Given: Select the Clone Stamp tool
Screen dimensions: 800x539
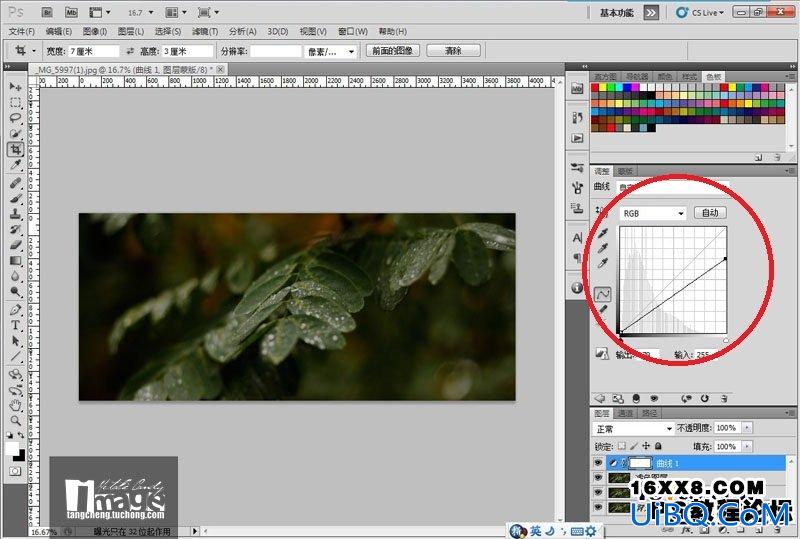Looking at the screenshot, I should pos(15,214).
